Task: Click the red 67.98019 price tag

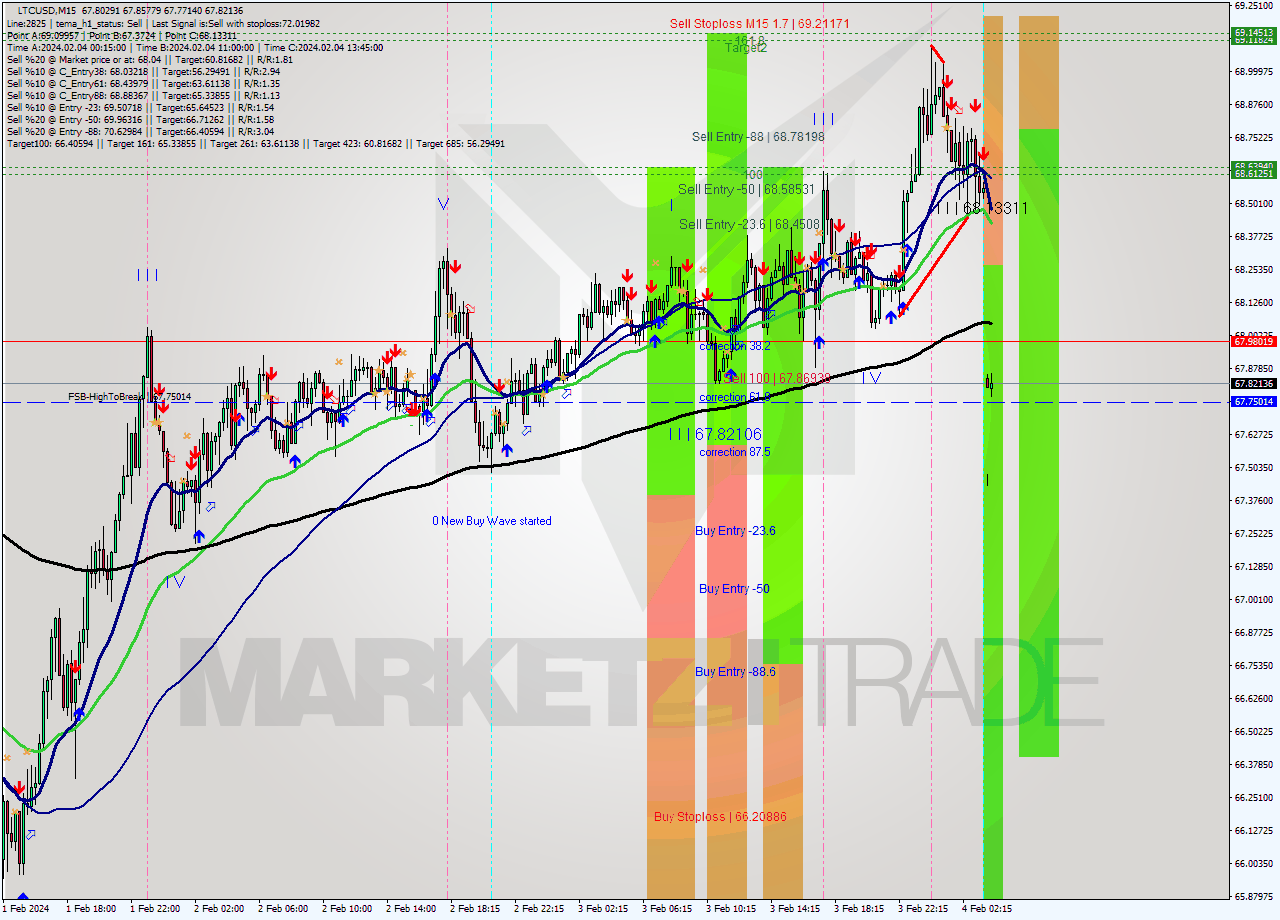Action: (x=1253, y=341)
